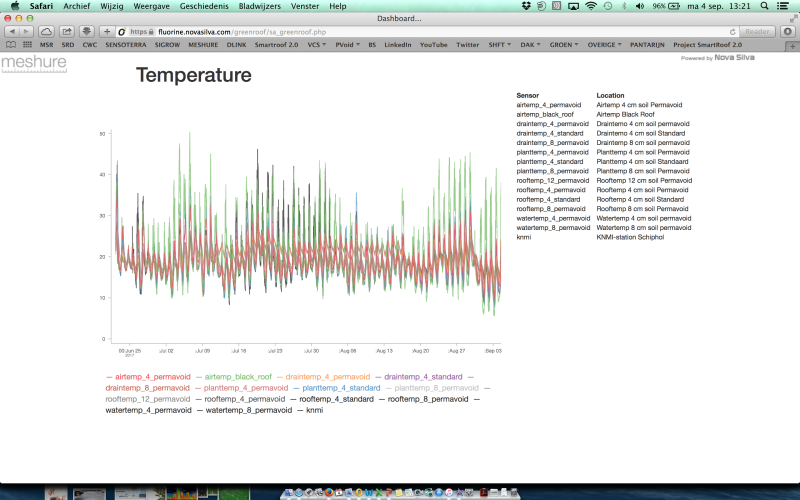This screenshot has height=500, width=800.
Task: Click the Bluetooth status icon
Action: point(623,6)
